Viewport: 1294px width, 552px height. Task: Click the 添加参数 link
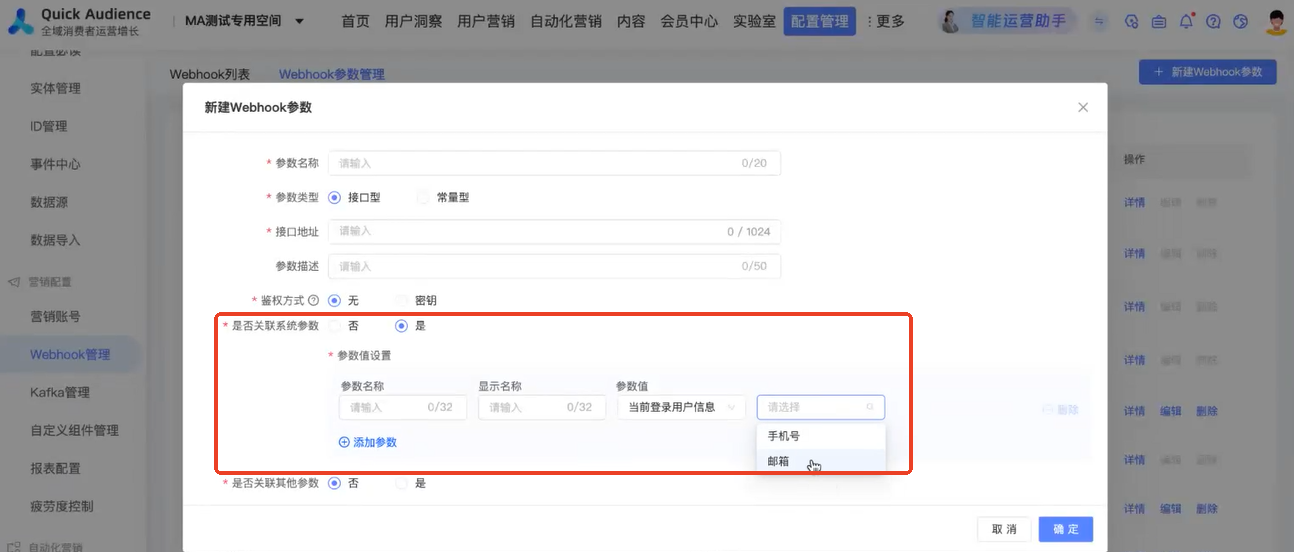pyautogui.click(x=368, y=442)
